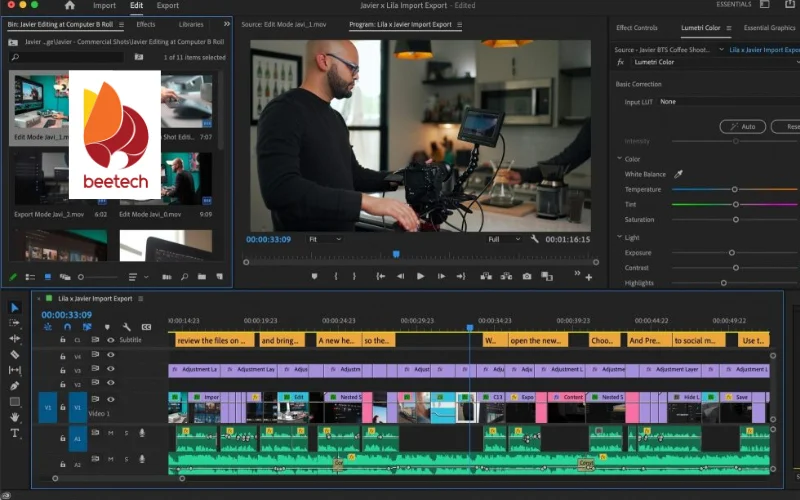
Task: Switch to the Export tab
Action: tap(167, 6)
